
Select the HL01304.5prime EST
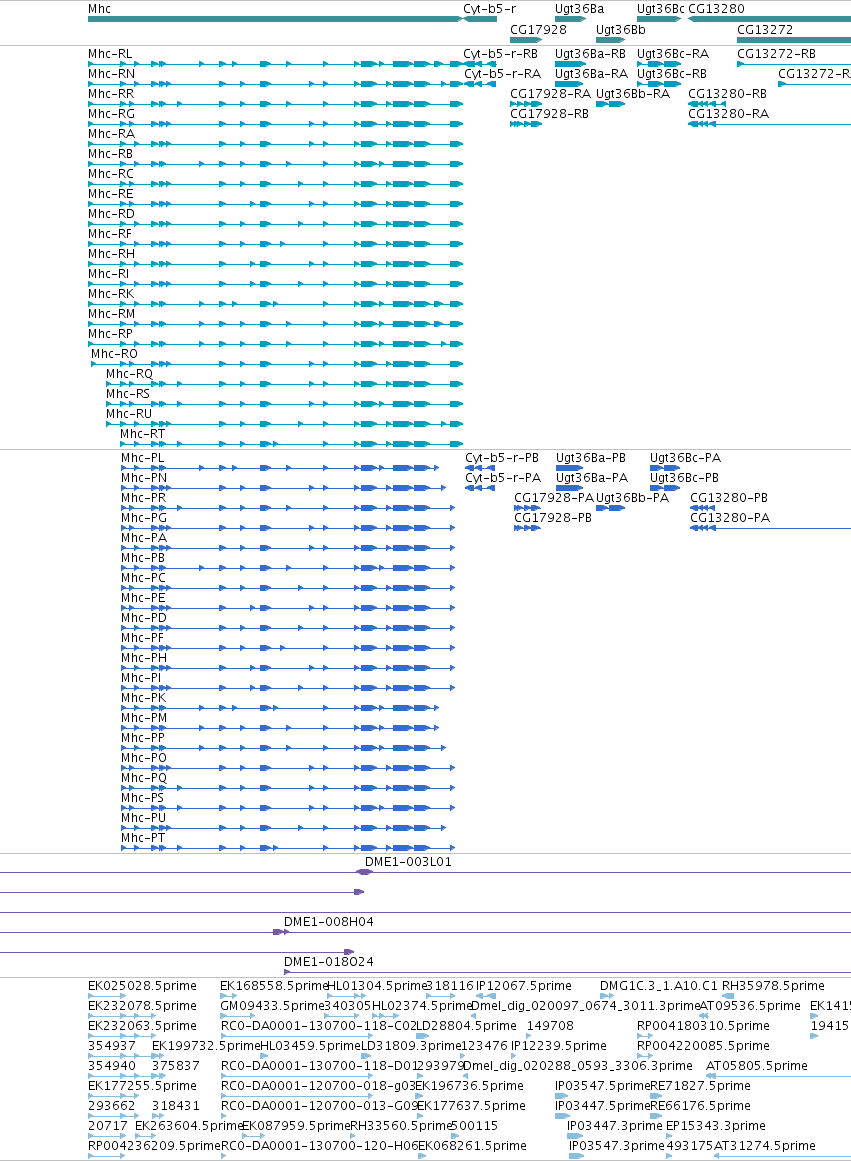click(347, 997)
